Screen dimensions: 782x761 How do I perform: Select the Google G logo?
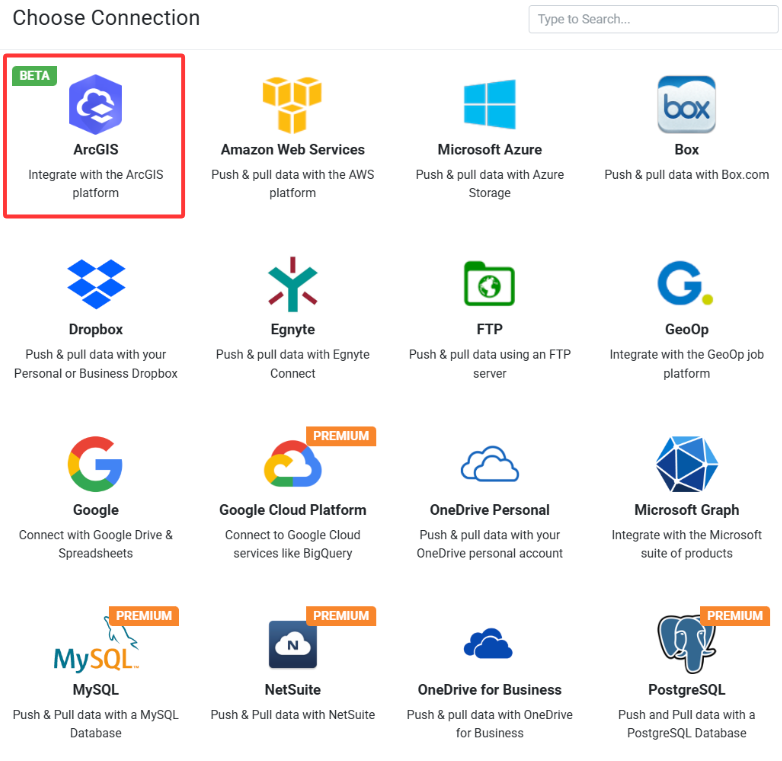(95, 464)
